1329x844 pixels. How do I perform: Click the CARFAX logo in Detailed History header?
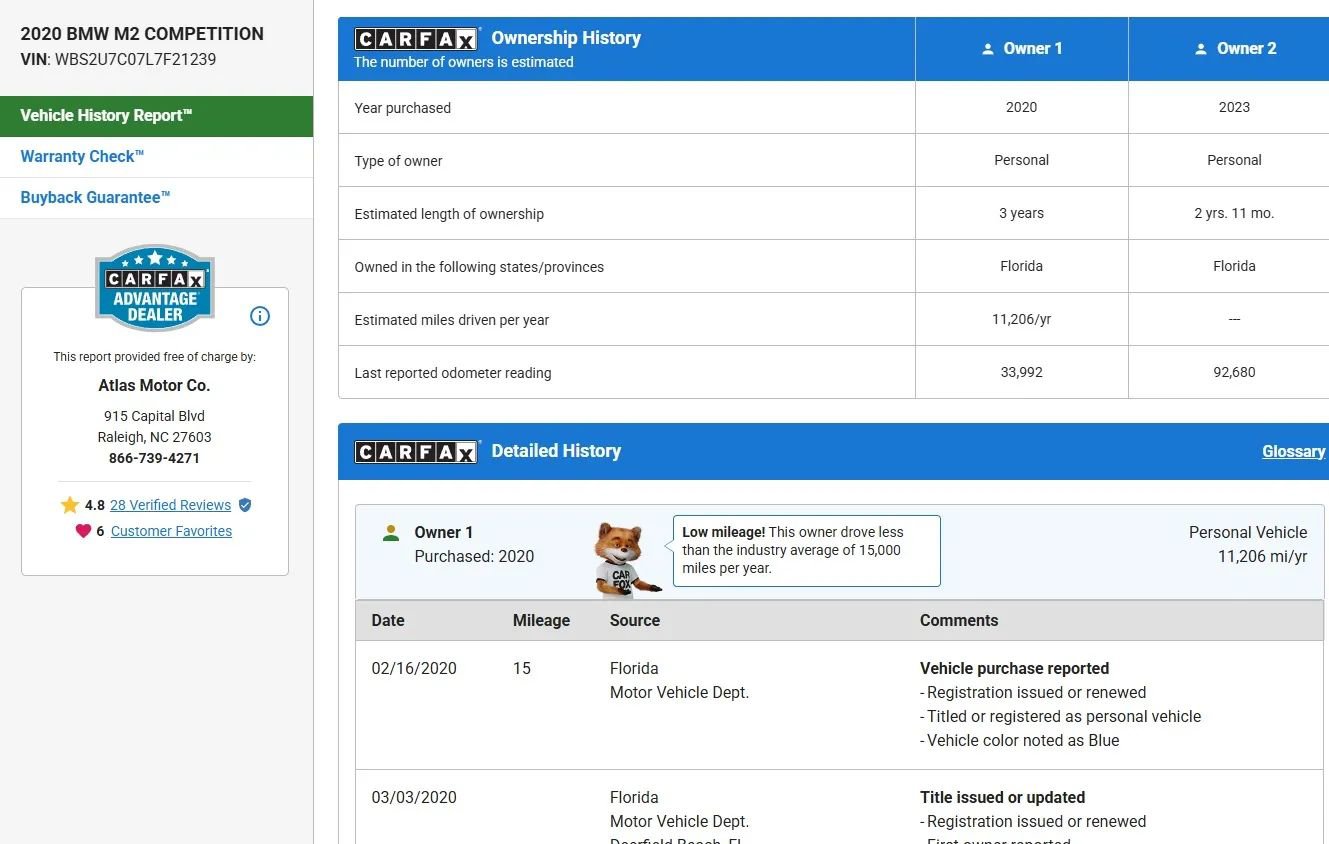point(416,452)
